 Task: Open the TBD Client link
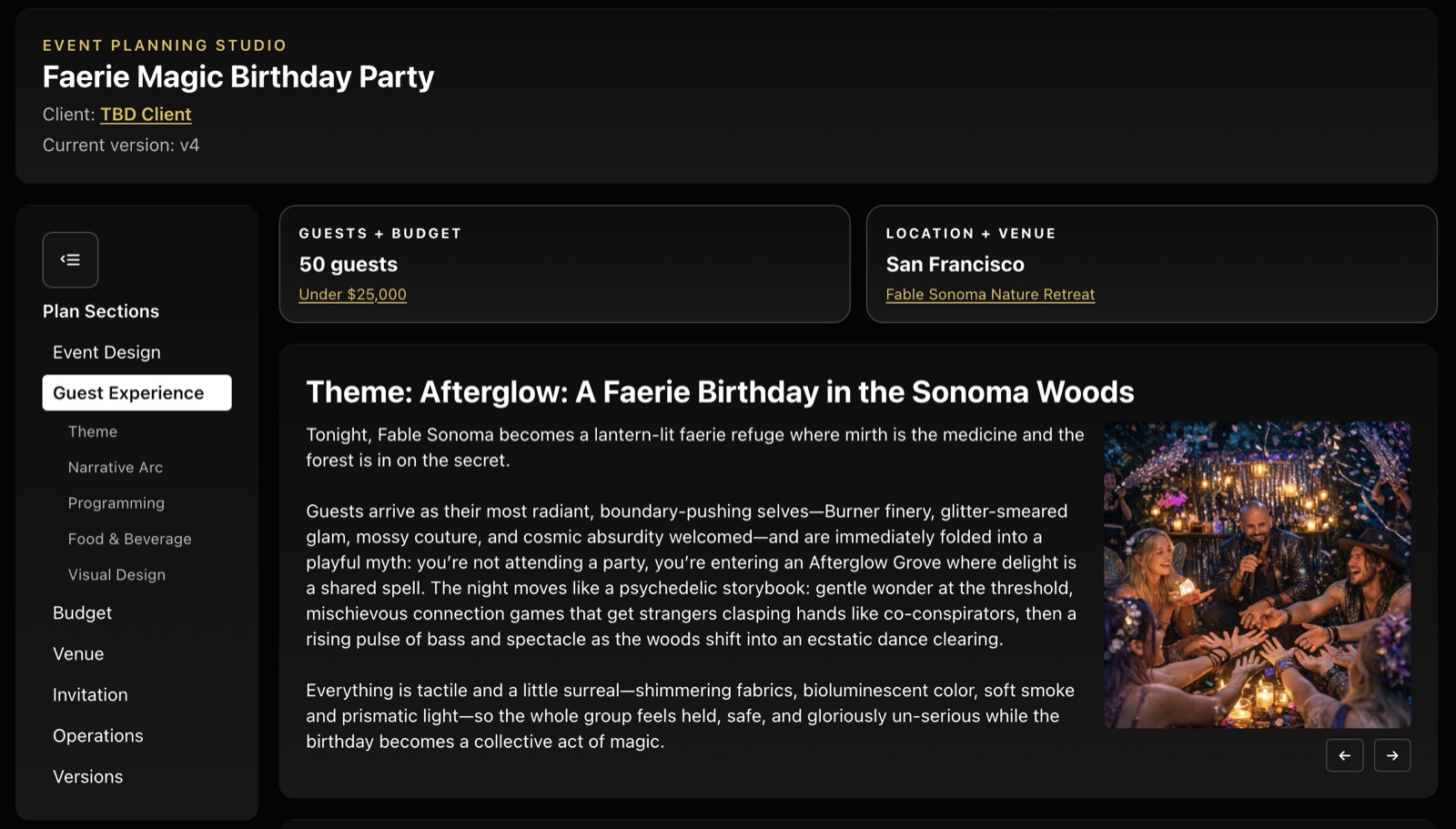coord(146,115)
